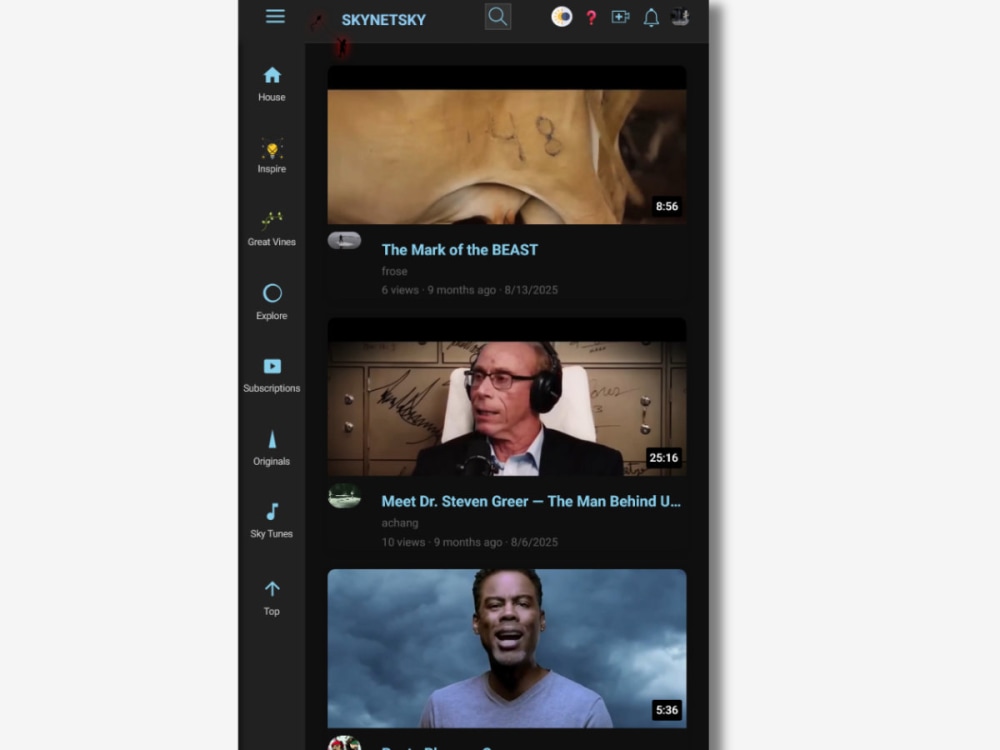
Task: Open the search magnifier icon
Action: (497, 17)
